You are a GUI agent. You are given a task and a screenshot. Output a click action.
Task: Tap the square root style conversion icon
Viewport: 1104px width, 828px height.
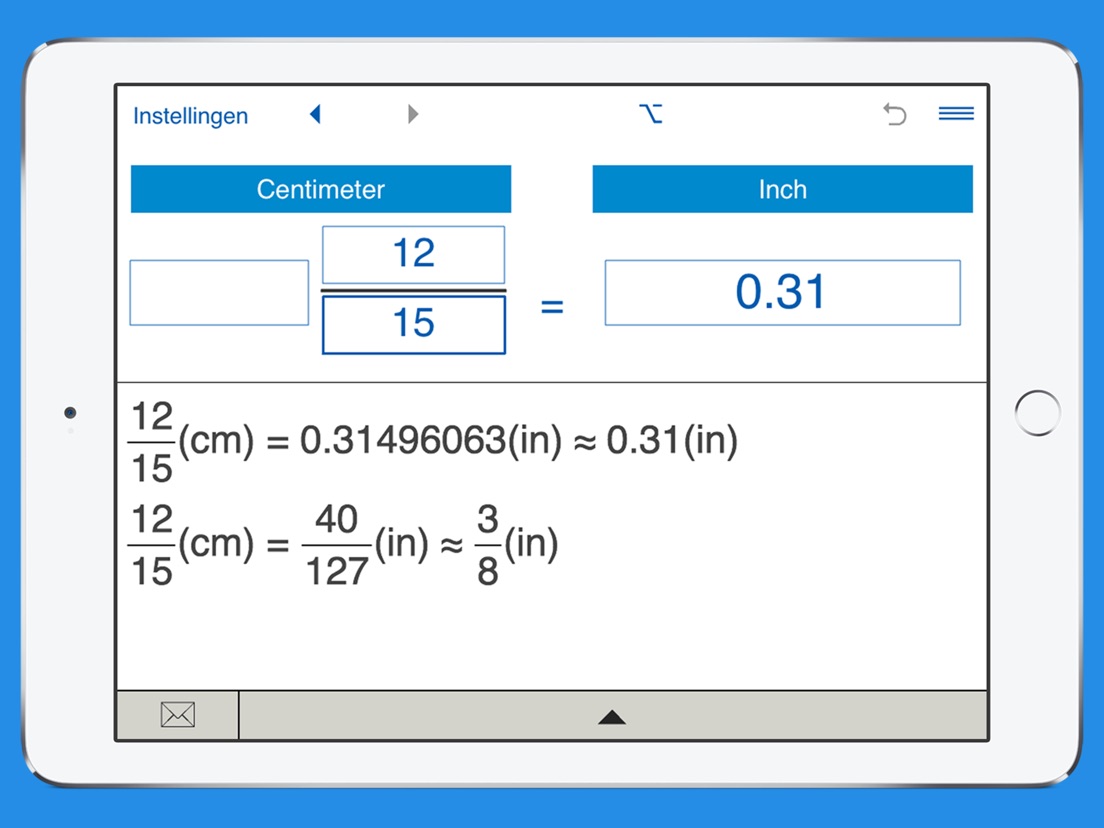[652, 114]
